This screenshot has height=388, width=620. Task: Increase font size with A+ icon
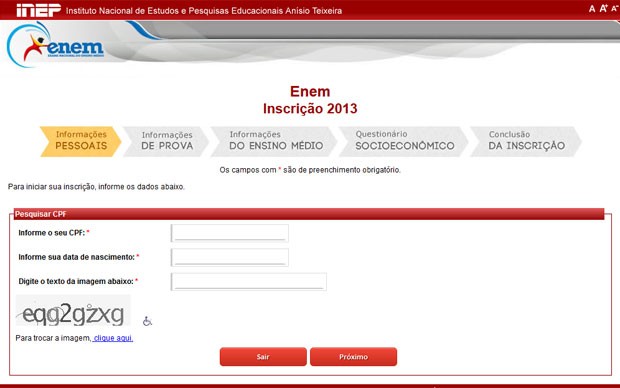click(603, 8)
